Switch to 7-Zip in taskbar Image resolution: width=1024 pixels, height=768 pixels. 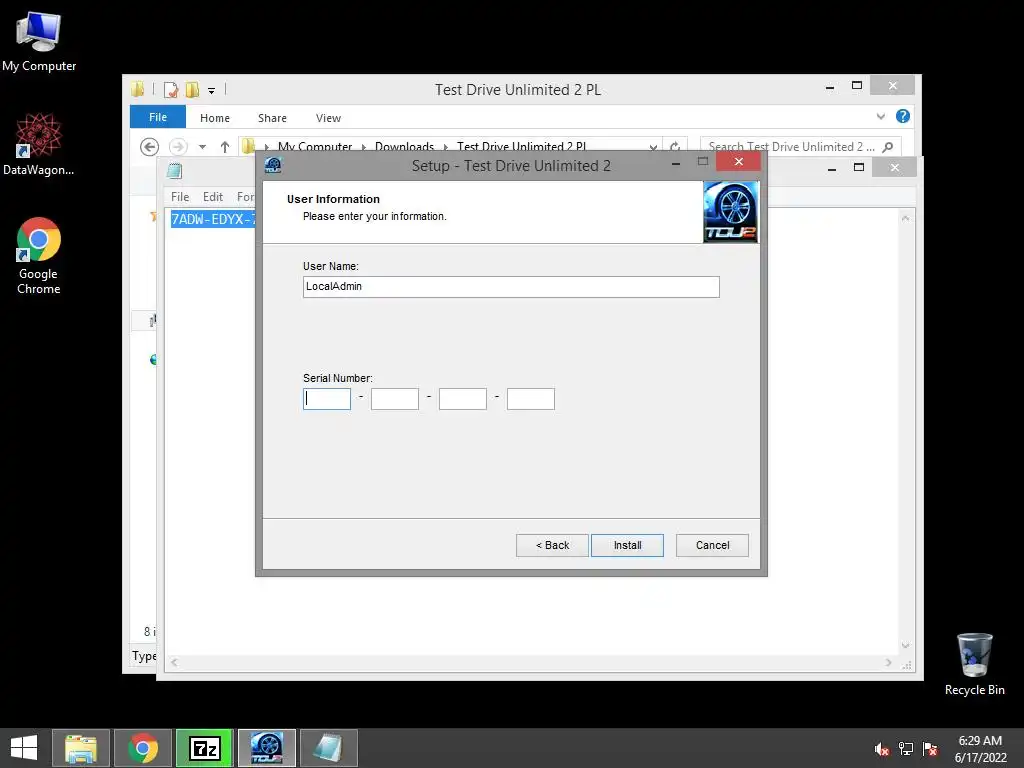(x=204, y=748)
